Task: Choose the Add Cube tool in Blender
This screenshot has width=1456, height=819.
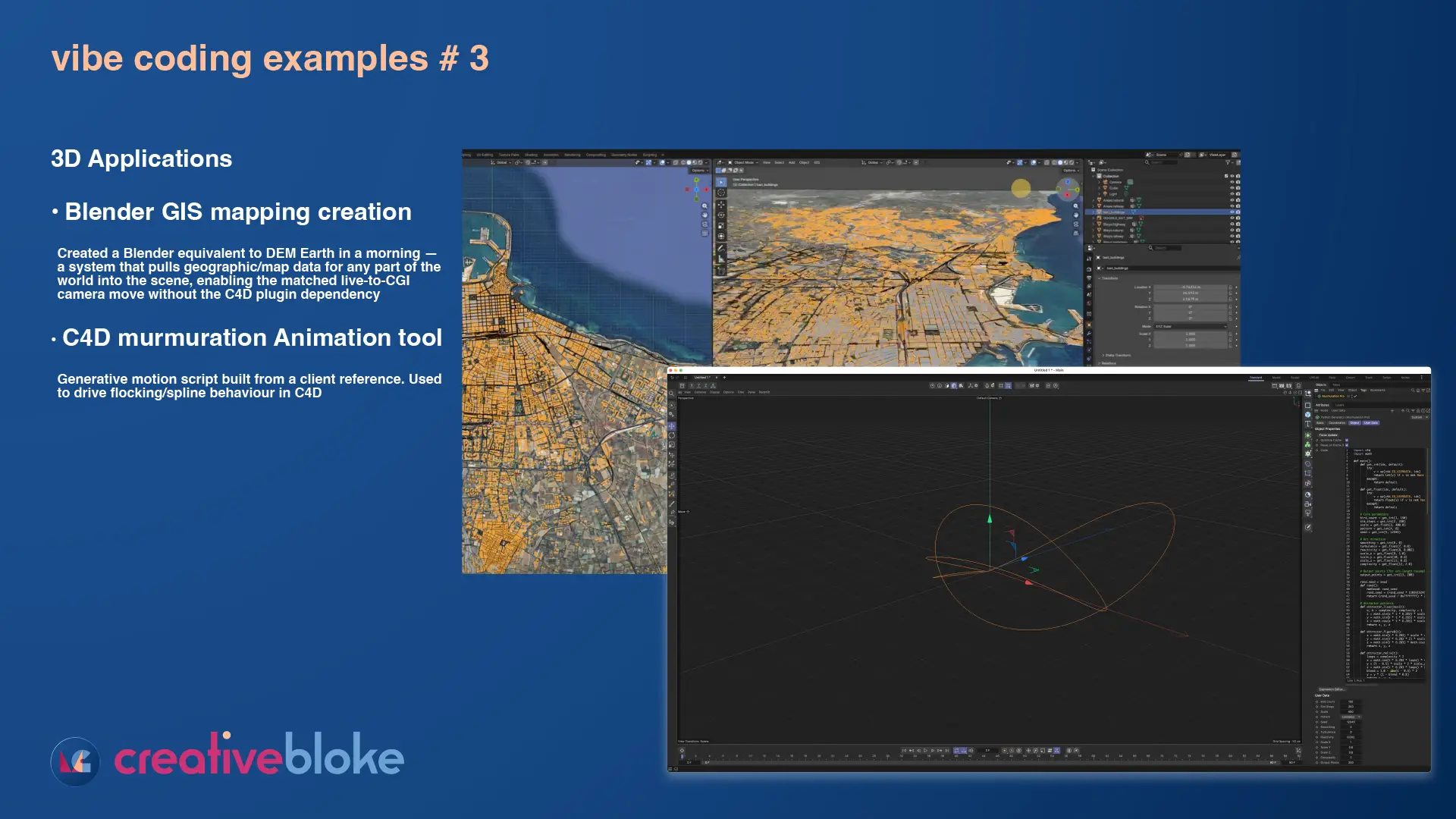Action: coord(721,271)
